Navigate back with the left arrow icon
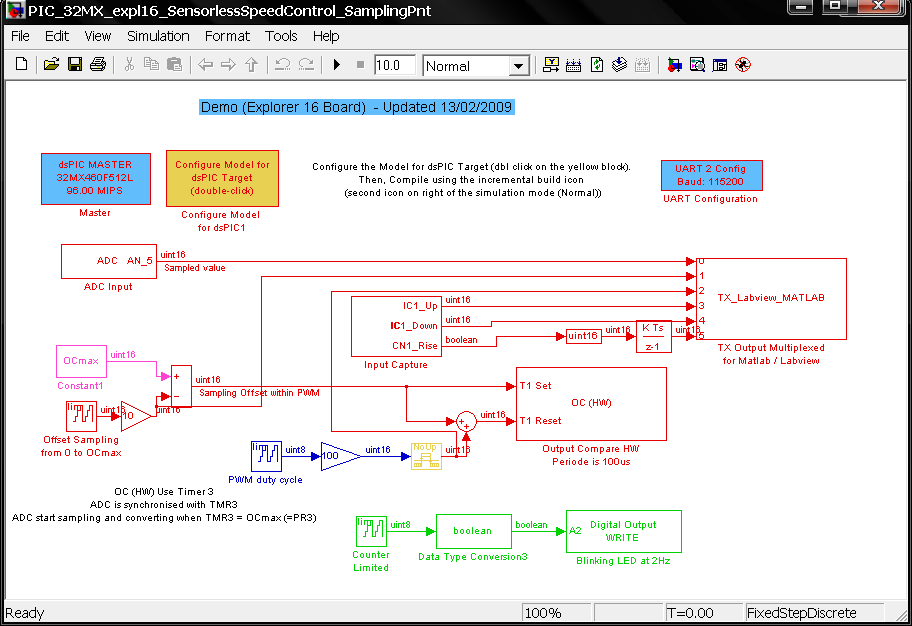 205,65
